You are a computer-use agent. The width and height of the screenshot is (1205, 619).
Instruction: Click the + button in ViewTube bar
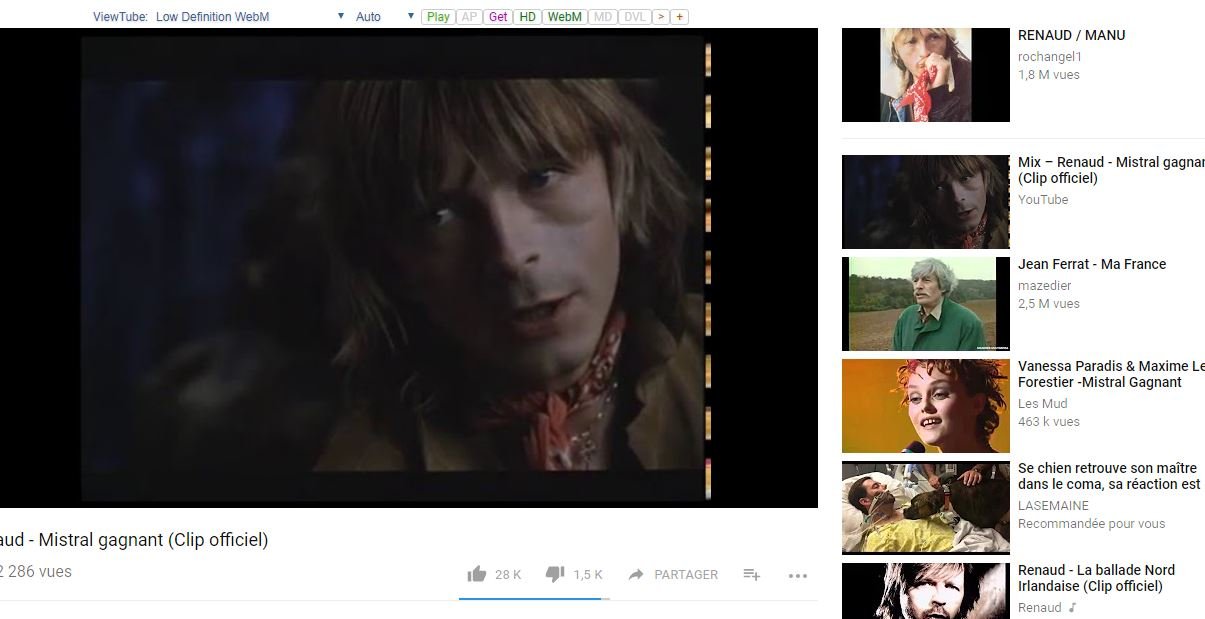click(680, 17)
